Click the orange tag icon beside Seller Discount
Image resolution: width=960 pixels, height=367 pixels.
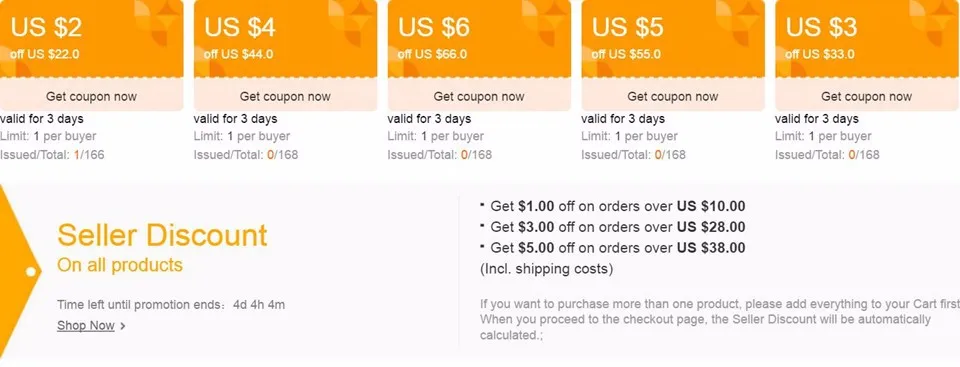click(x=20, y=271)
